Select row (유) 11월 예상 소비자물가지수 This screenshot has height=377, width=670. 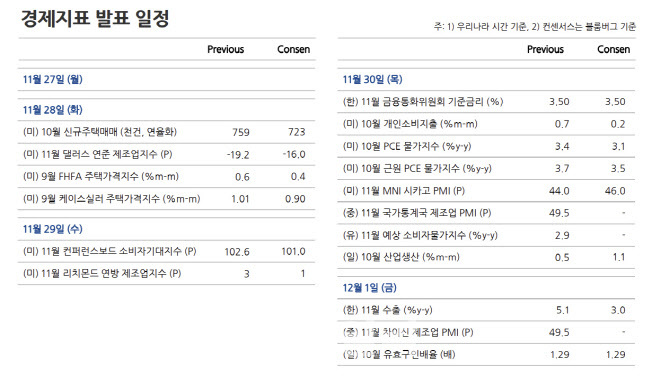coord(486,235)
